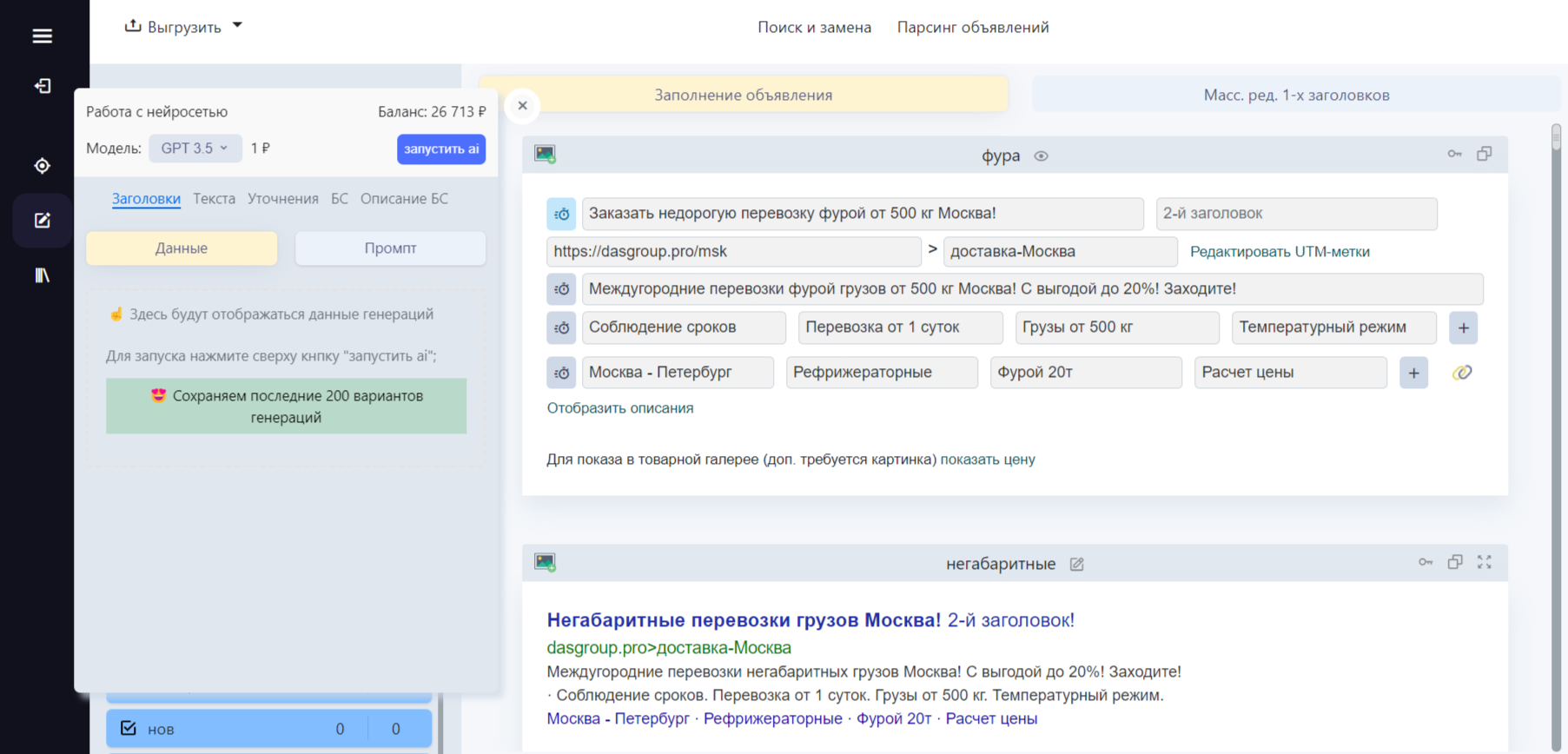Click the dasgroup.pro>доставка-Москва preview URL
This screenshot has height=754, width=1568.
click(669, 648)
